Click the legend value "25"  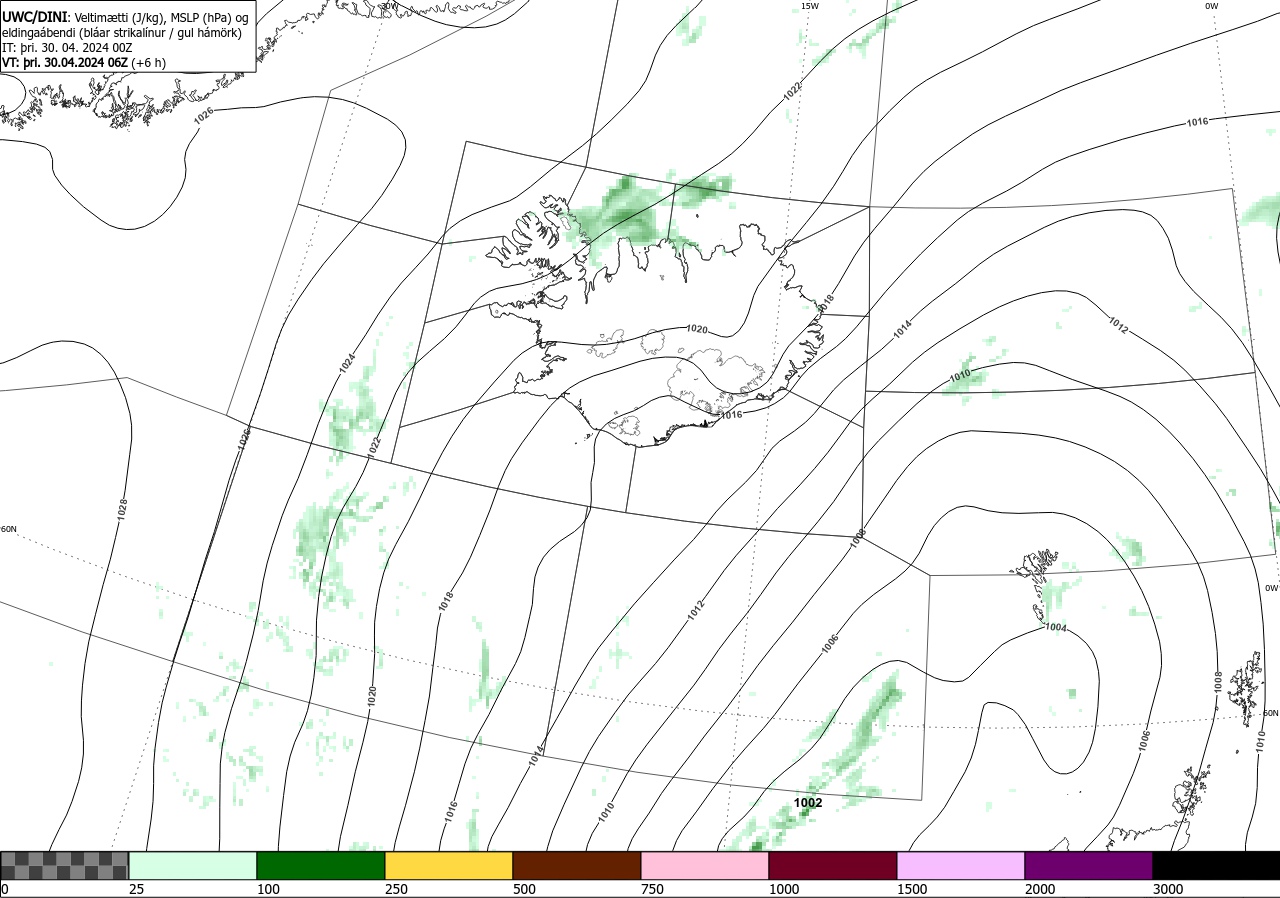point(137,889)
